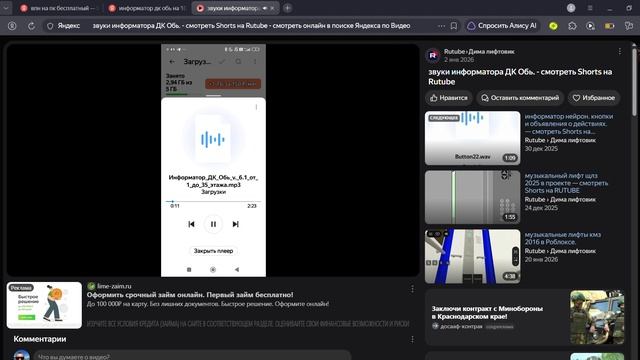Open the browser profile avatar
Screen dimensions: 640x360
coord(571,8)
